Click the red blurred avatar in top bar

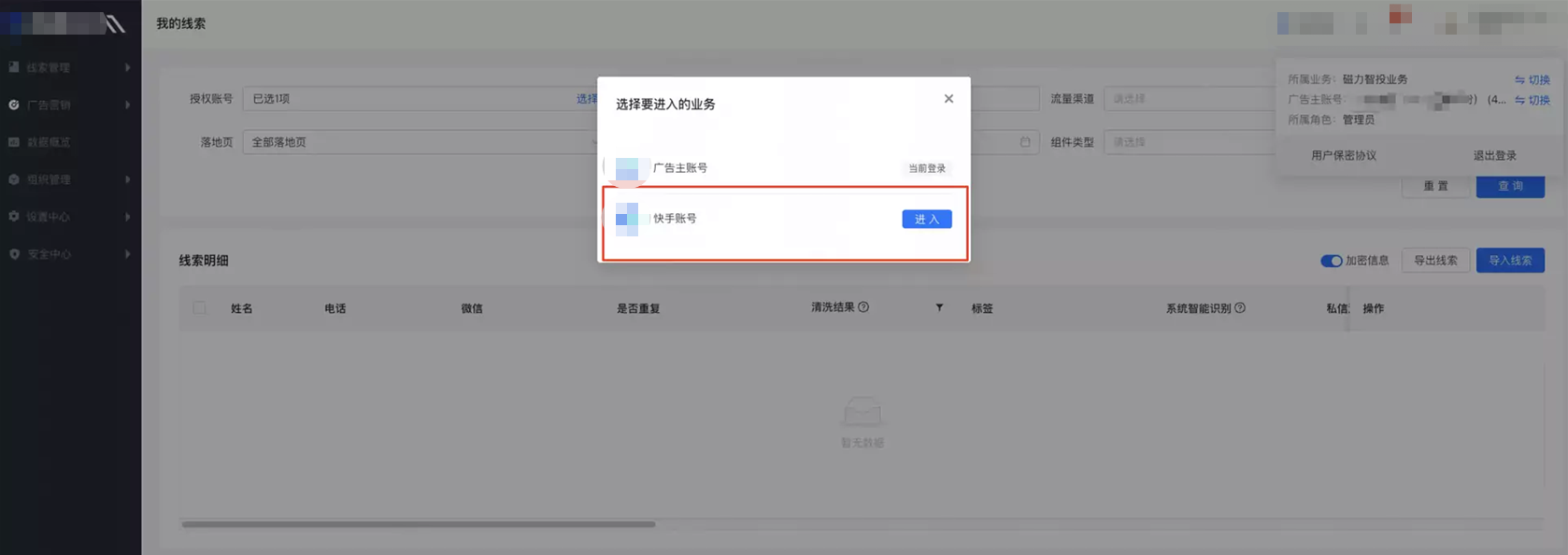click(1400, 15)
